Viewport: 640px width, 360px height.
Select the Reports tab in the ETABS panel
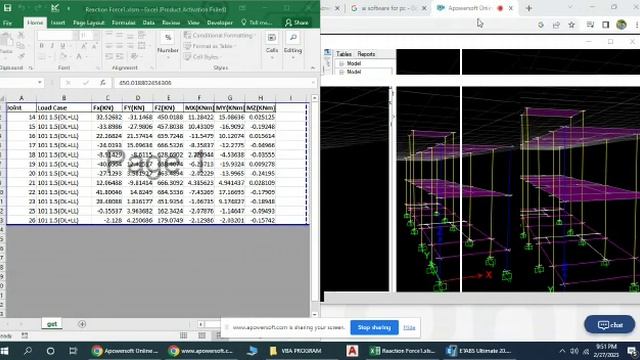366,54
